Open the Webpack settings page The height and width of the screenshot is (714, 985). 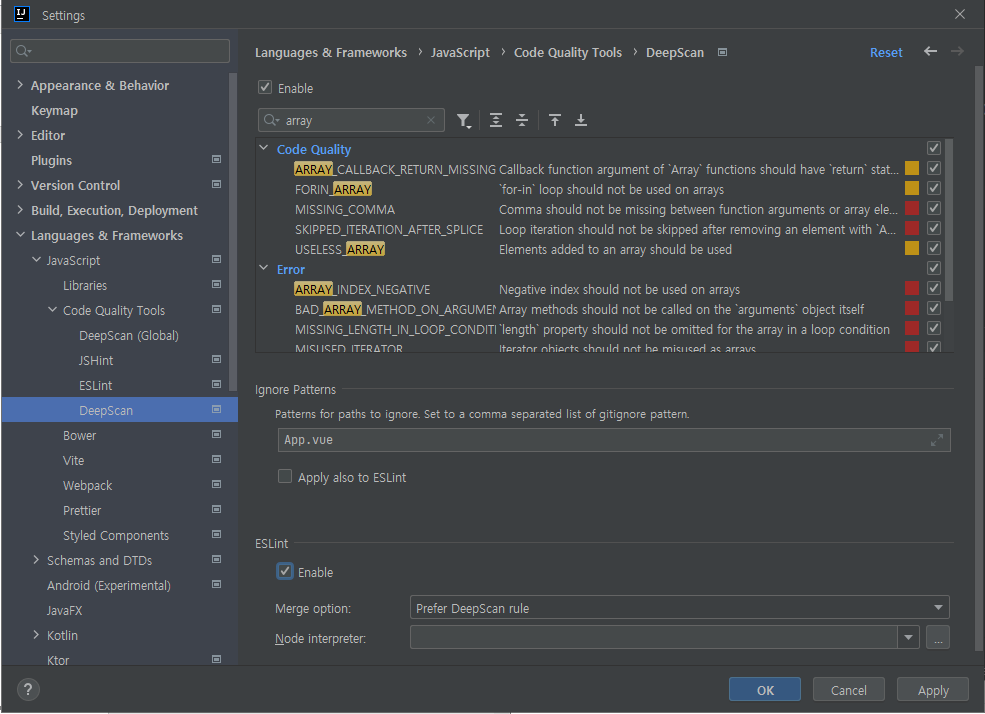point(87,485)
